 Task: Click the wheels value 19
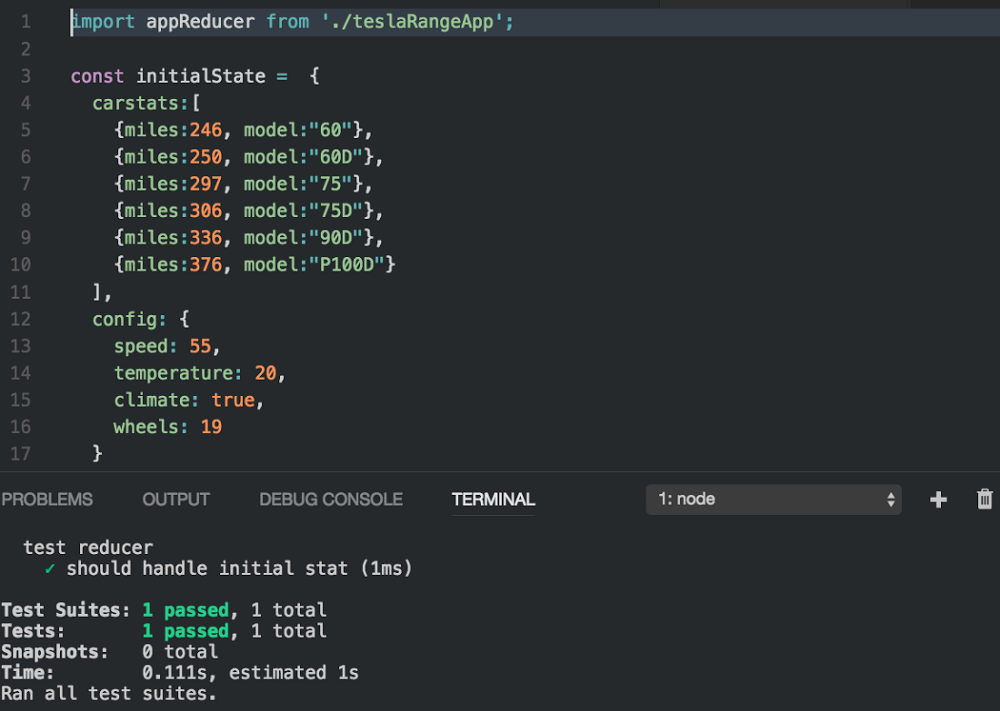[210, 427]
